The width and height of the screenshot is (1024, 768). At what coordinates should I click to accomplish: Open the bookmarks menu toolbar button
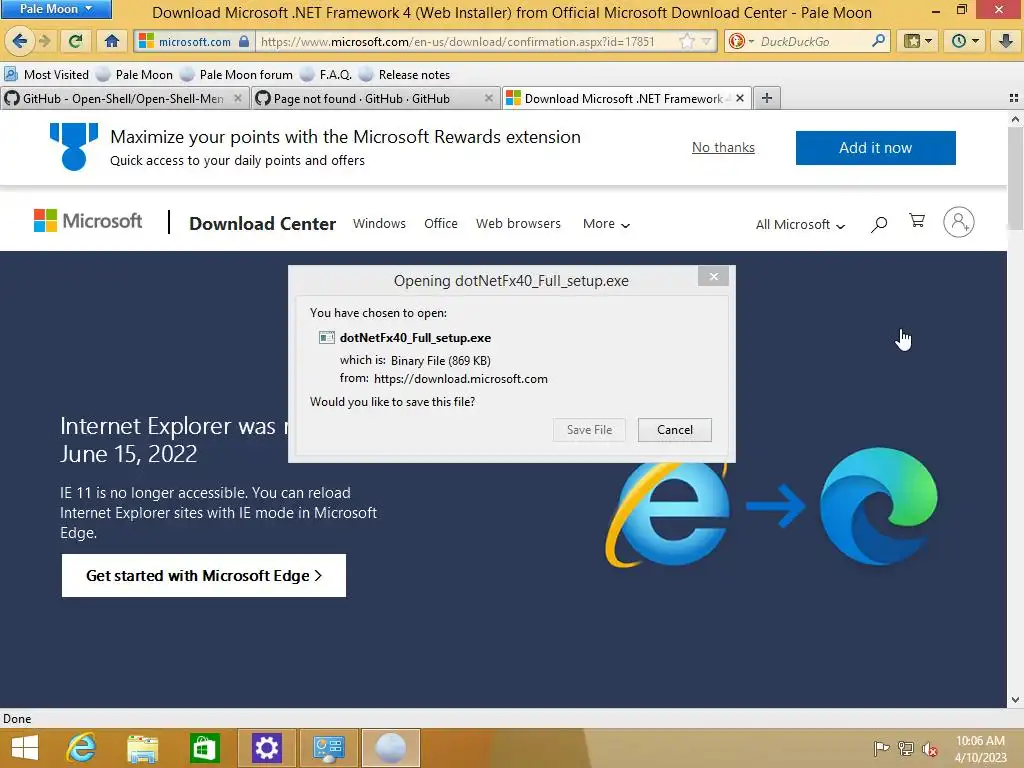[x=918, y=41]
